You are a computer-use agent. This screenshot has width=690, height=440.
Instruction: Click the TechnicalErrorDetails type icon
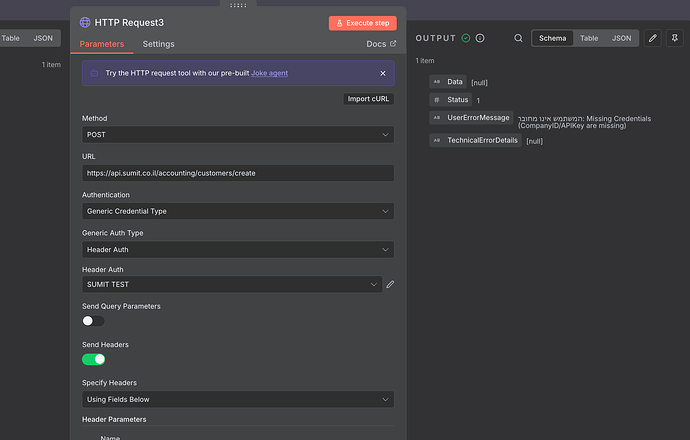(x=437, y=140)
